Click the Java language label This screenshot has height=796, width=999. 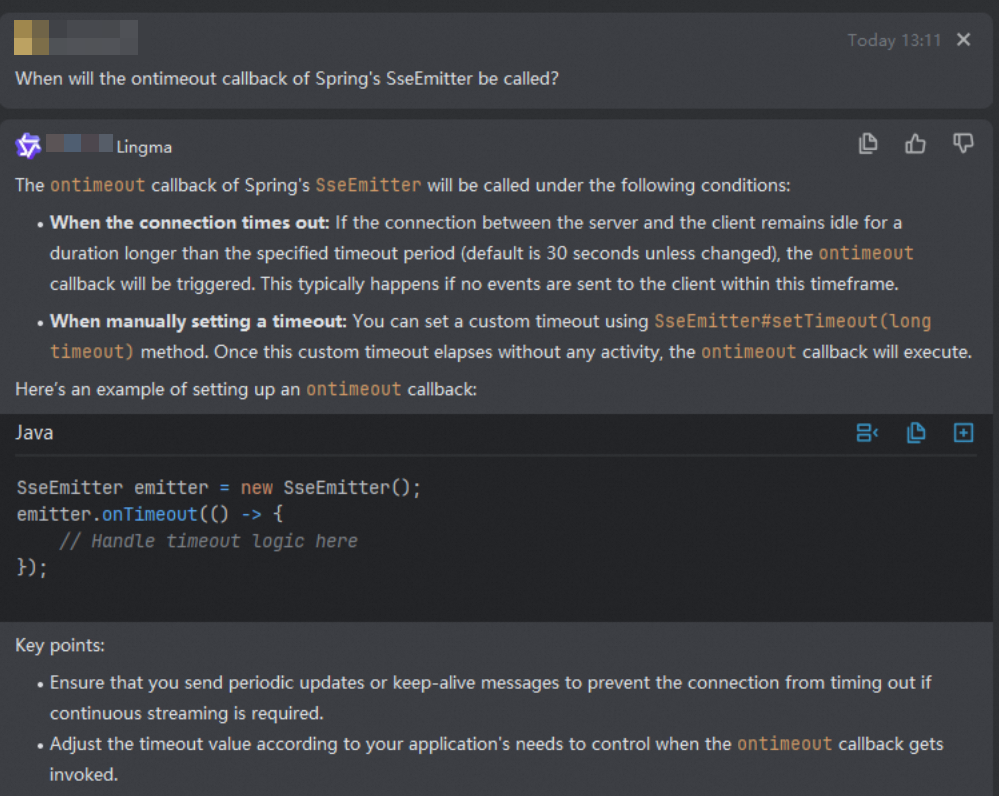coord(34,433)
